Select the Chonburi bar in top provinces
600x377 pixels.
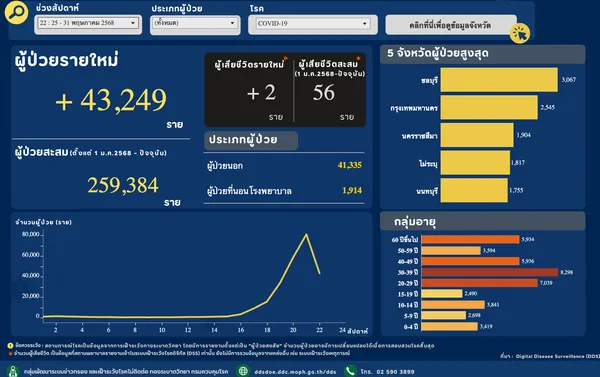[499, 80]
